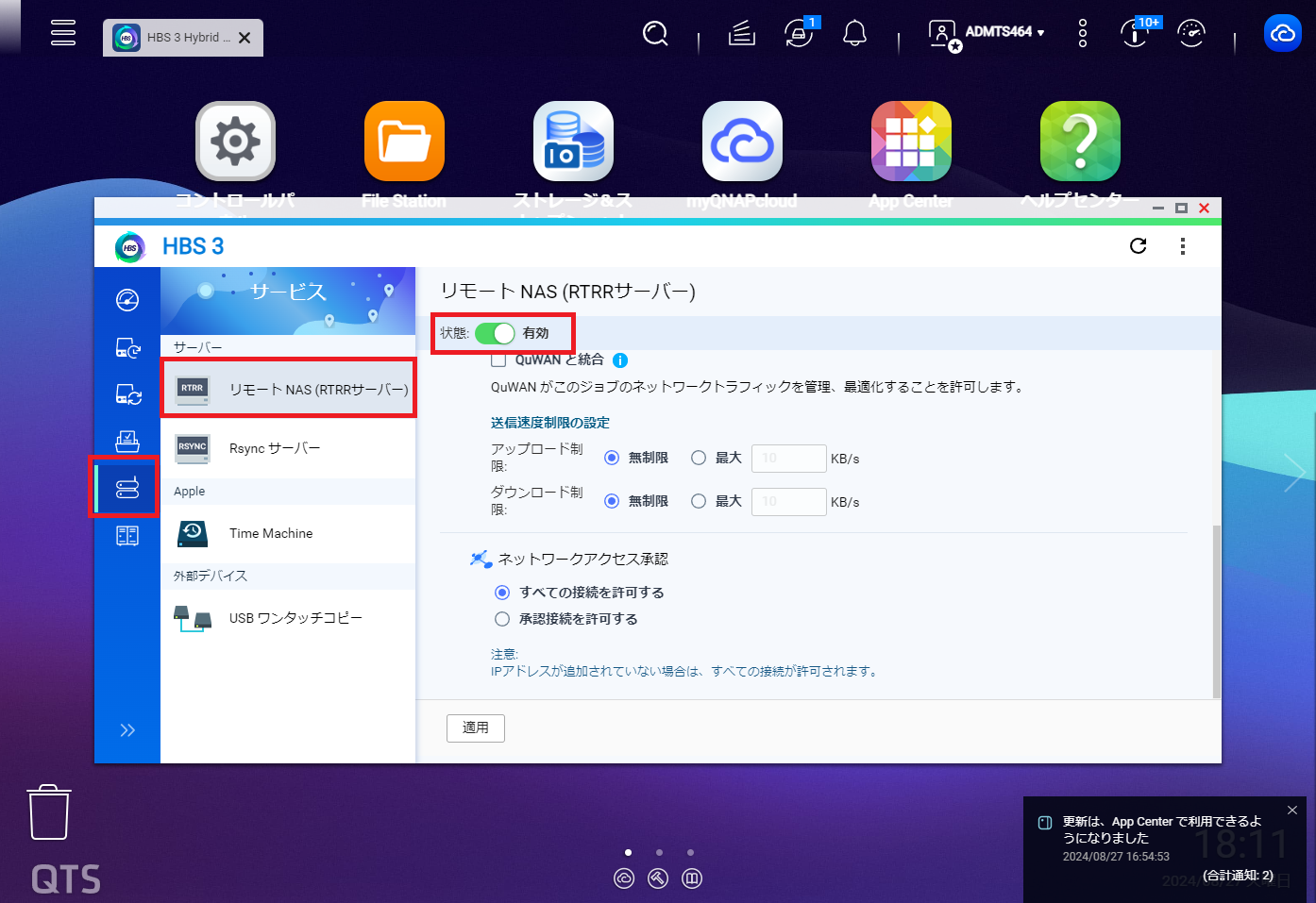Viewport: 1316px width, 903px height.
Task: Open the desktop Trash bin
Action: coord(49,812)
